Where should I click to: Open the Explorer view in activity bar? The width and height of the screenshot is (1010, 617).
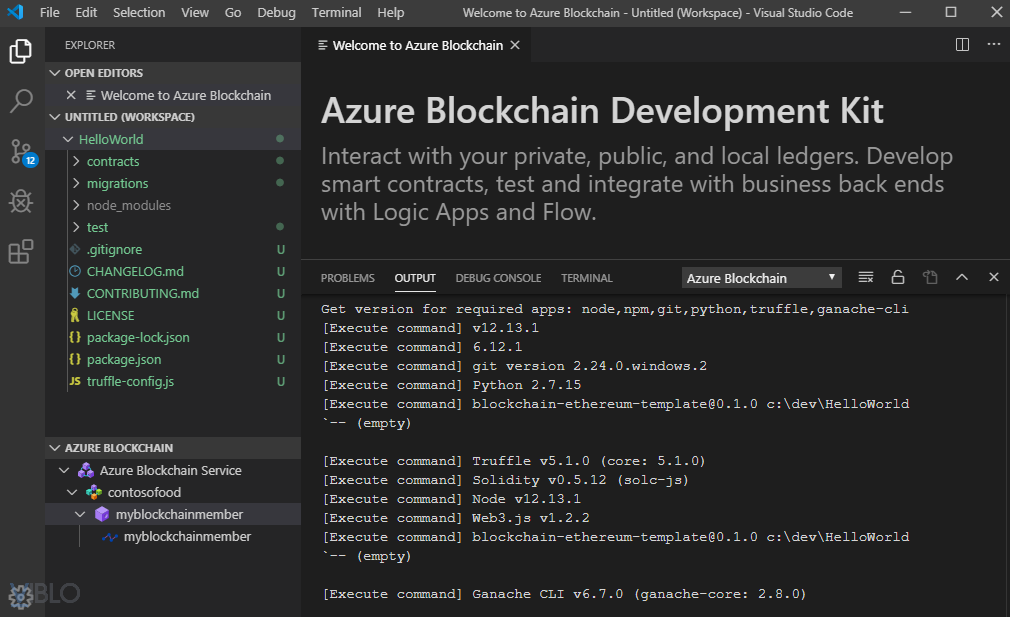tap(21, 51)
